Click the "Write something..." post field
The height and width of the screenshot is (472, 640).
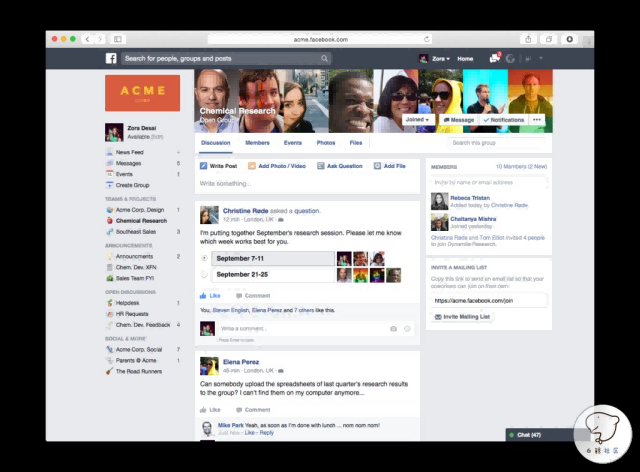coord(260,184)
